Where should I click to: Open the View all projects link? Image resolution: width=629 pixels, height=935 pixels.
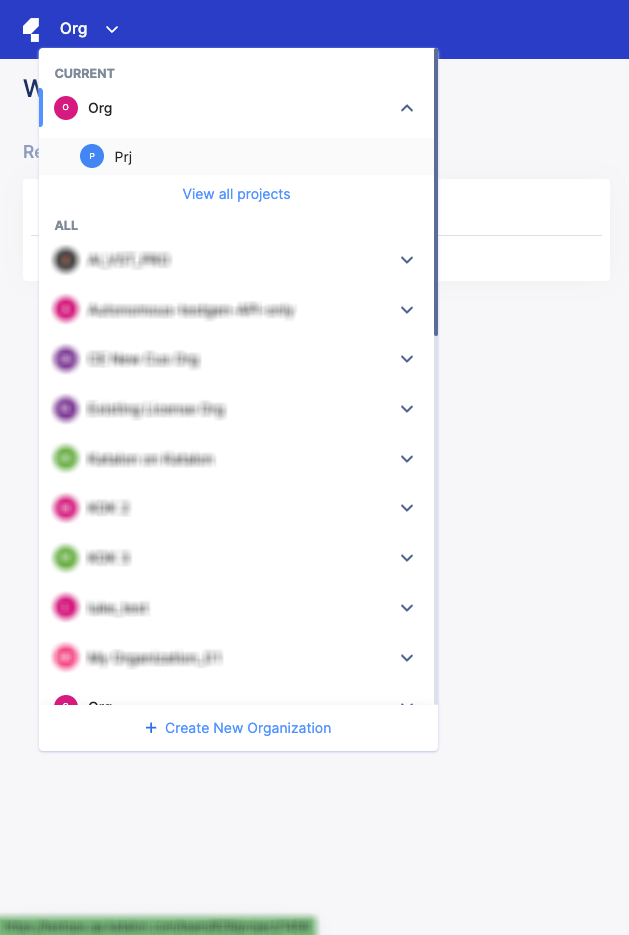point(236,194)
